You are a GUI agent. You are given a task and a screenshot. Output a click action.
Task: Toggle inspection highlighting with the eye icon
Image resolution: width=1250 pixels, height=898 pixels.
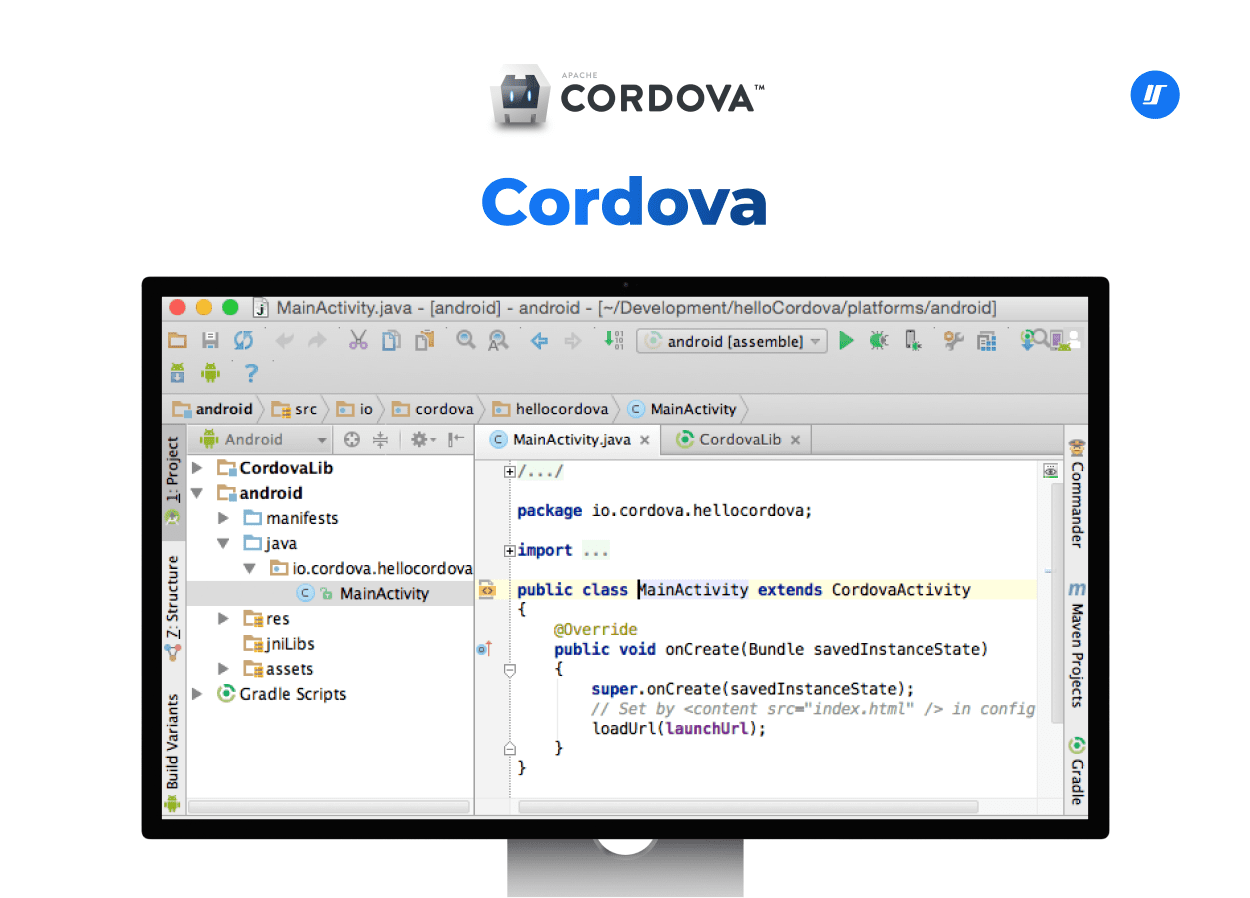pyautogui.click(x=1050, y=470)
